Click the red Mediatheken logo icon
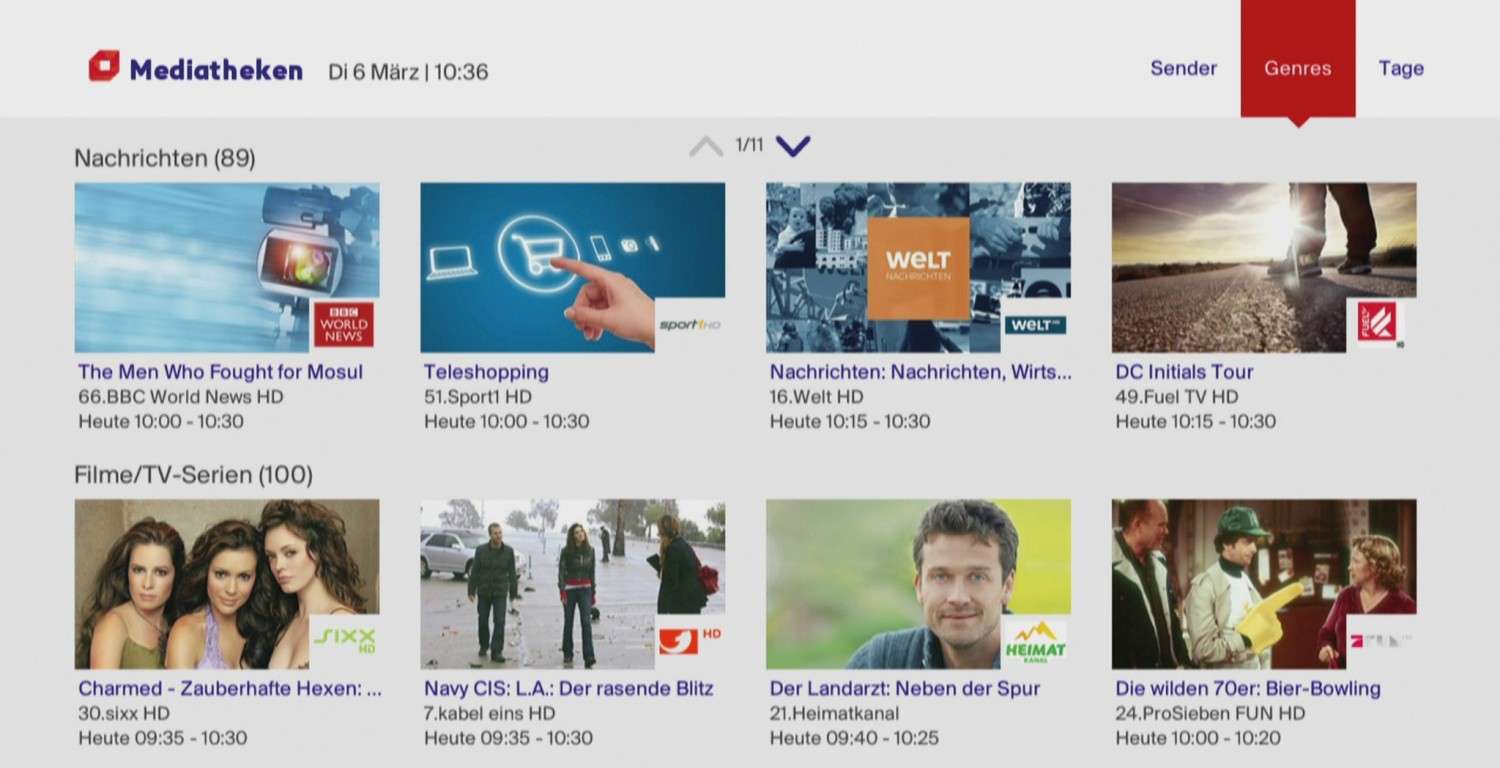Viewport: 1500px width, 768px height. click(103, 66)
